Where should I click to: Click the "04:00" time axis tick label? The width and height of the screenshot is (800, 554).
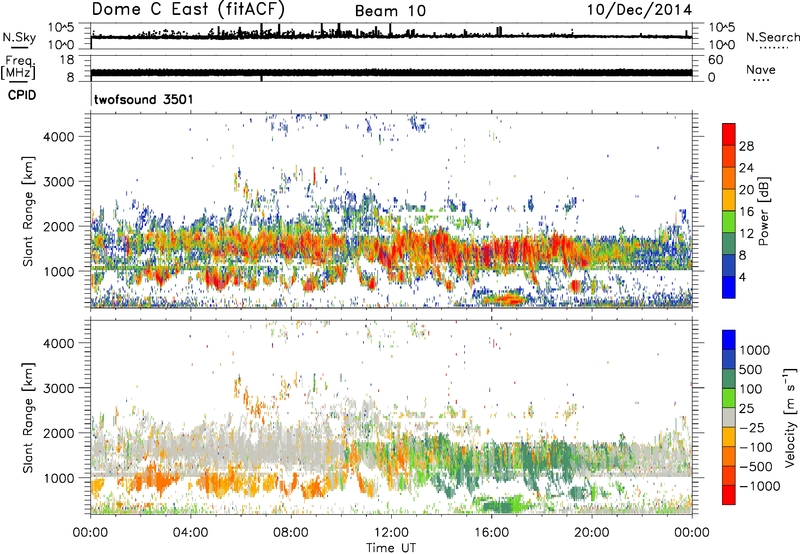pyautogui.click(x=190, y=533)
